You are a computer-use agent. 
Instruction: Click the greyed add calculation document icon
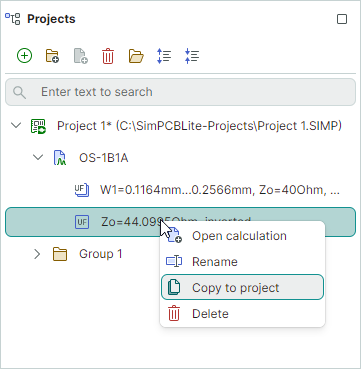click(x=80, y=56)
